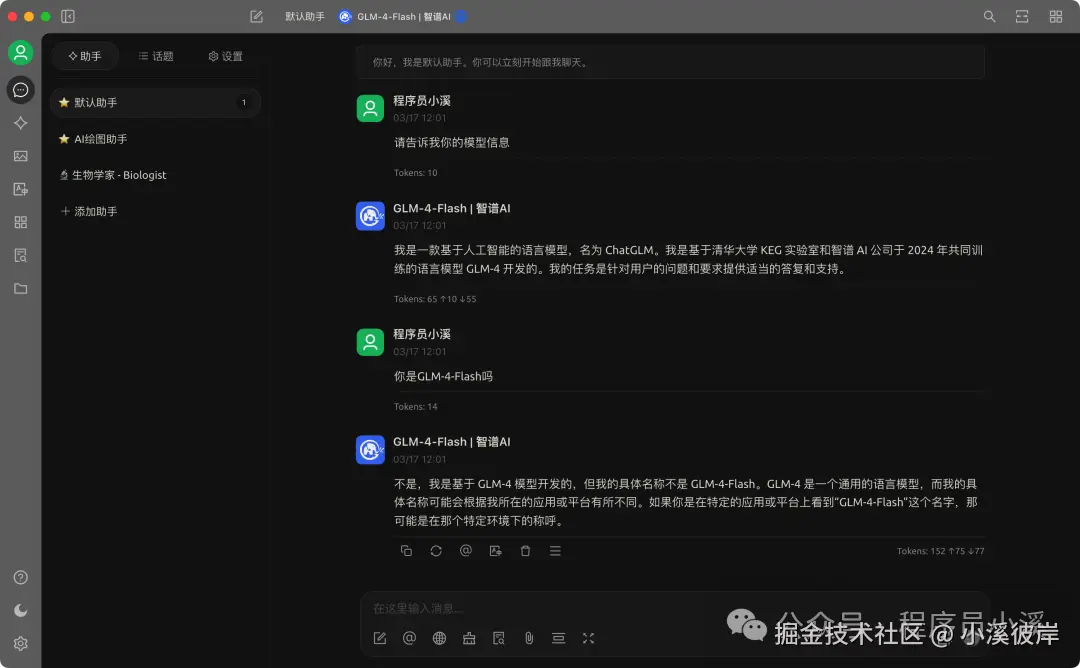The image size is (1080, 668).
Task: Open more options menu on the assistant message
Action: point(555,550)
